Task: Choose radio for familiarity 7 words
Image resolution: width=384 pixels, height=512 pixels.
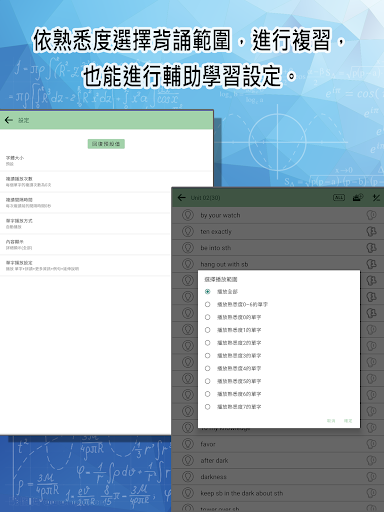Action: (x=208, y=407)
